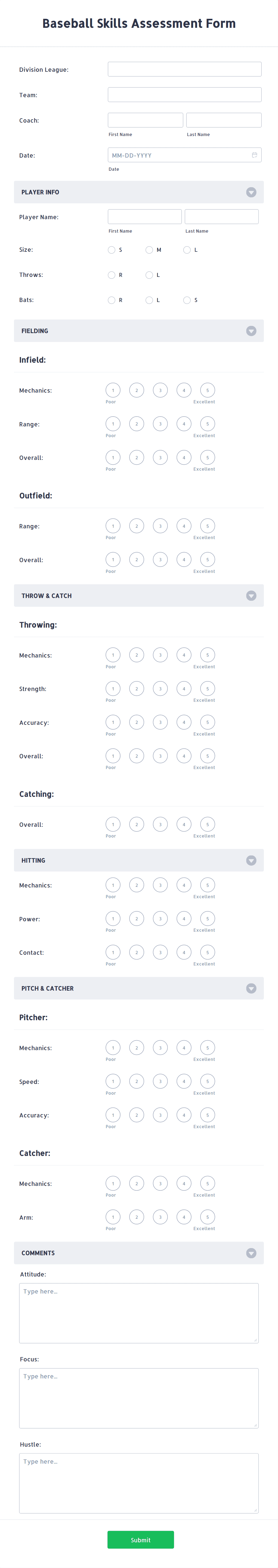This screenshot has height=1568, width=278.
Task: Collapse the FIELDING section arrow
Action: point(251,330)
